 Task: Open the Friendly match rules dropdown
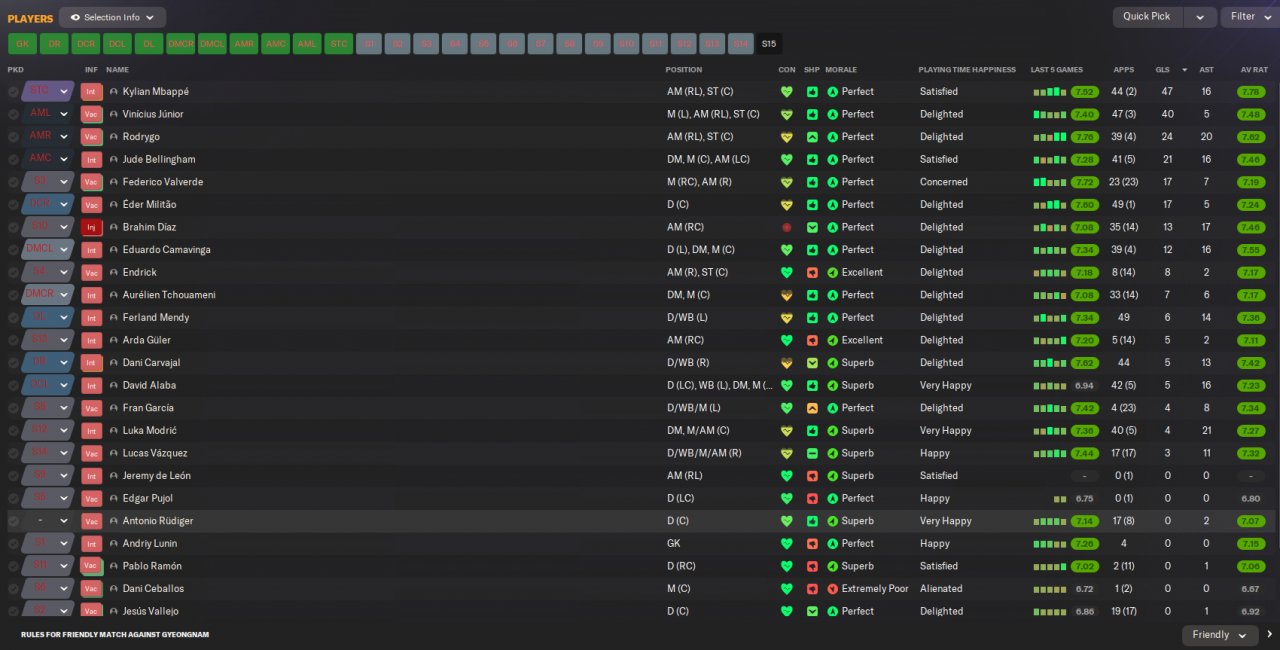[x=1221, y=635]
